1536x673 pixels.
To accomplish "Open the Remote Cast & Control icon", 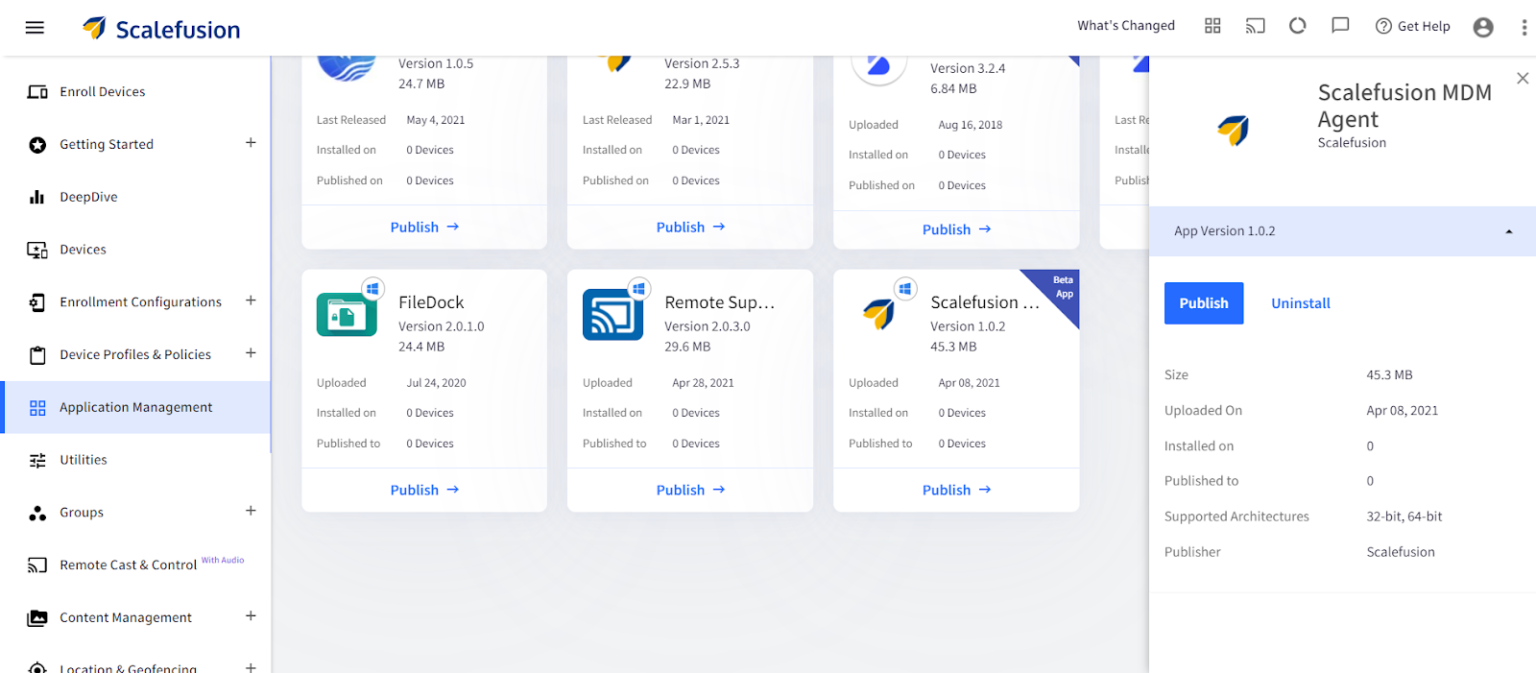I will [35, 564].
